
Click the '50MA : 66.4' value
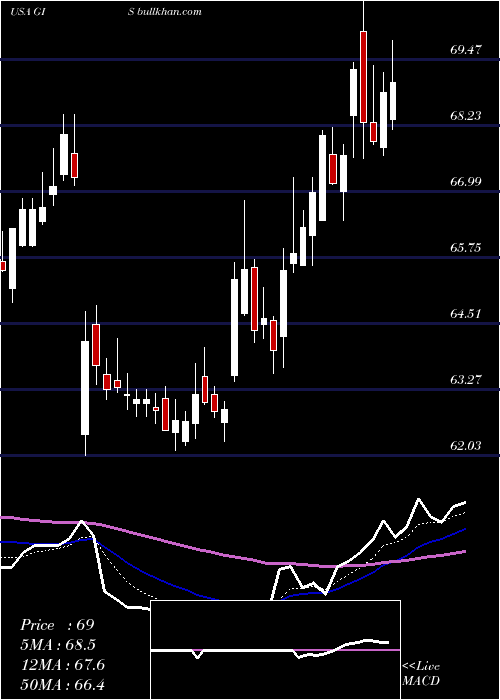click(x=62, y=684)
